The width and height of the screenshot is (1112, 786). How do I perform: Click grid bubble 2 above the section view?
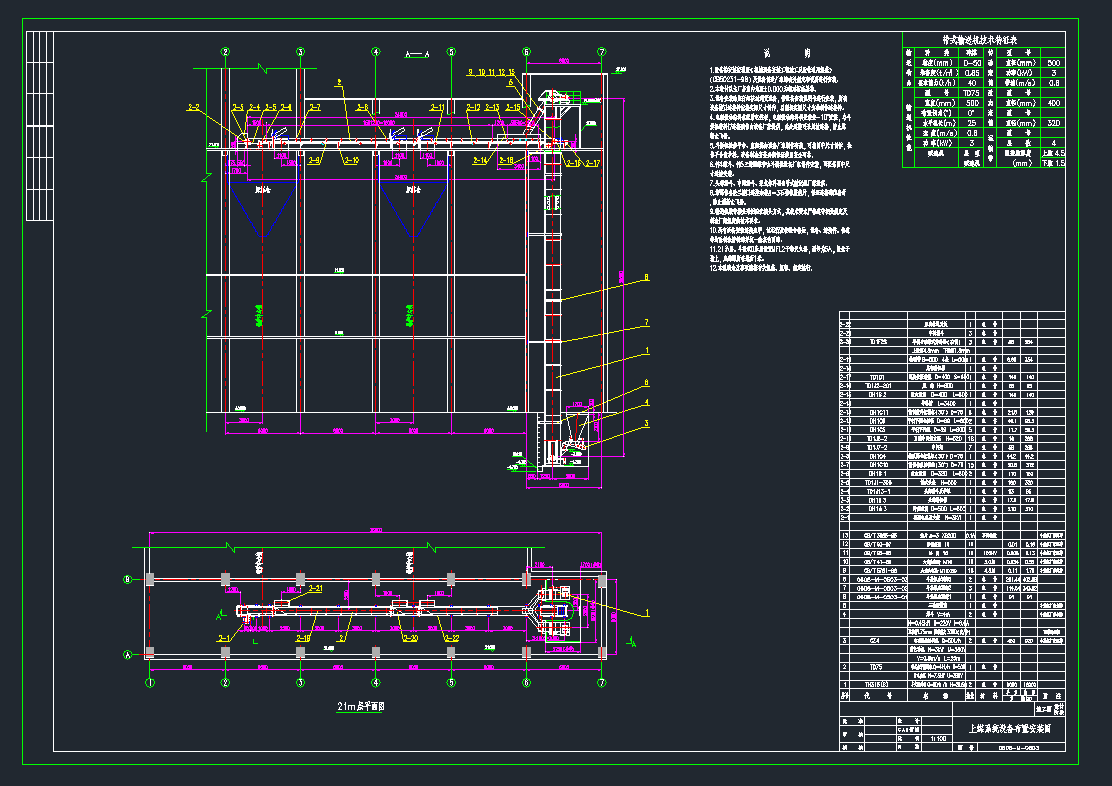coord(226,52)
